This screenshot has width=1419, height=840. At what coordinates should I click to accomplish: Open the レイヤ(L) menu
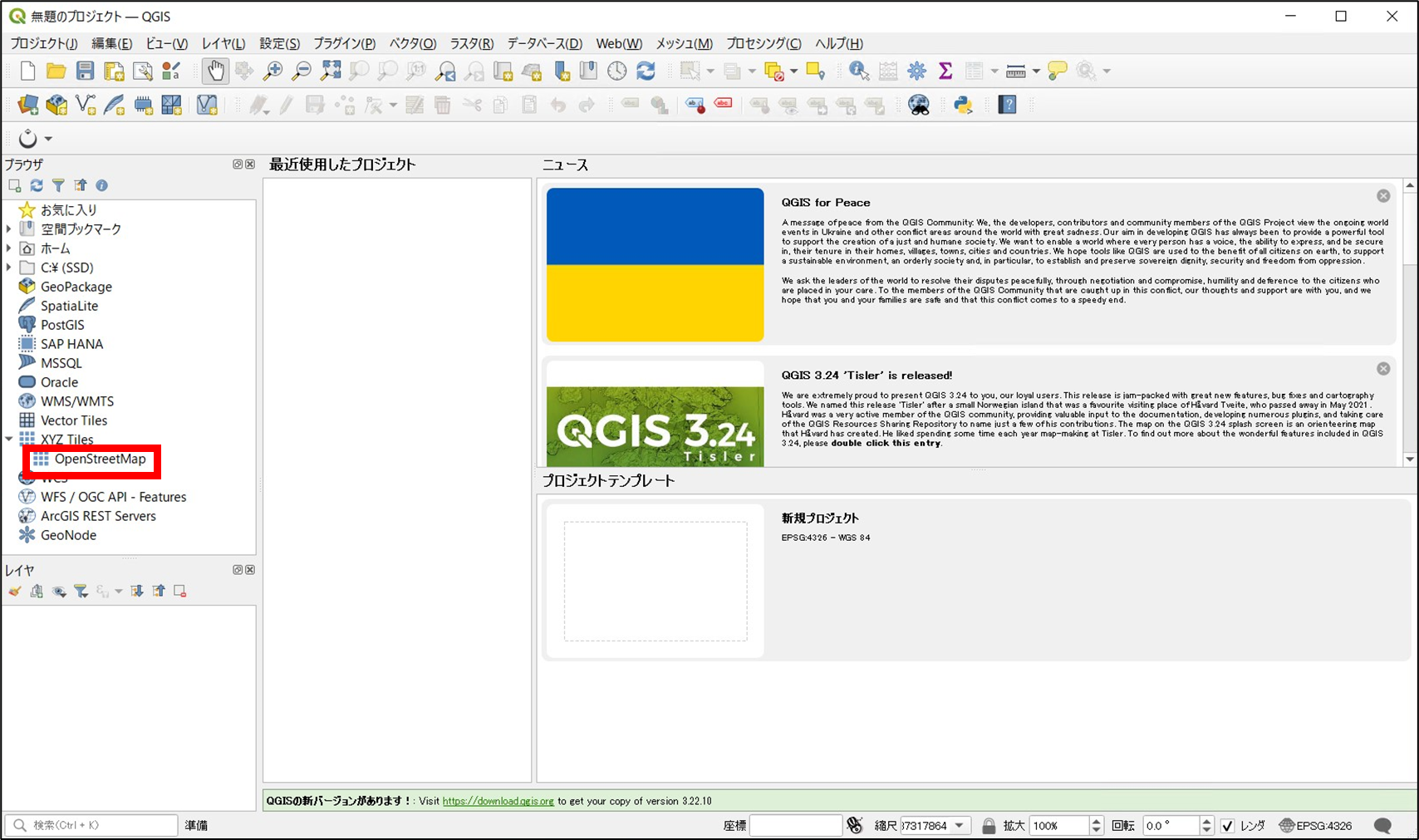(223, 43)
